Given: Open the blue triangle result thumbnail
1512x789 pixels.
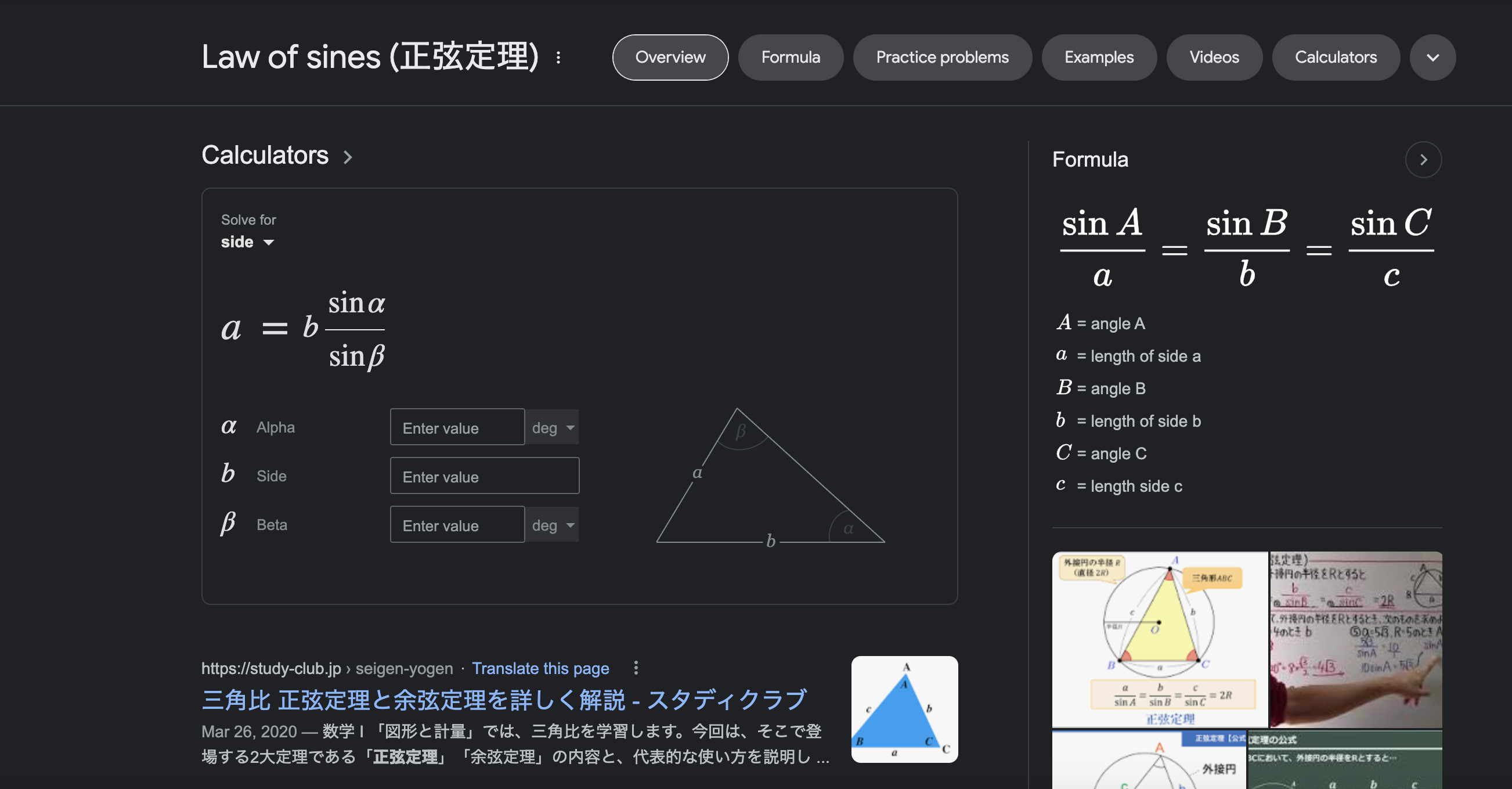Looking at the screenshot, I should pyautogui.click(x=904, y=709).
